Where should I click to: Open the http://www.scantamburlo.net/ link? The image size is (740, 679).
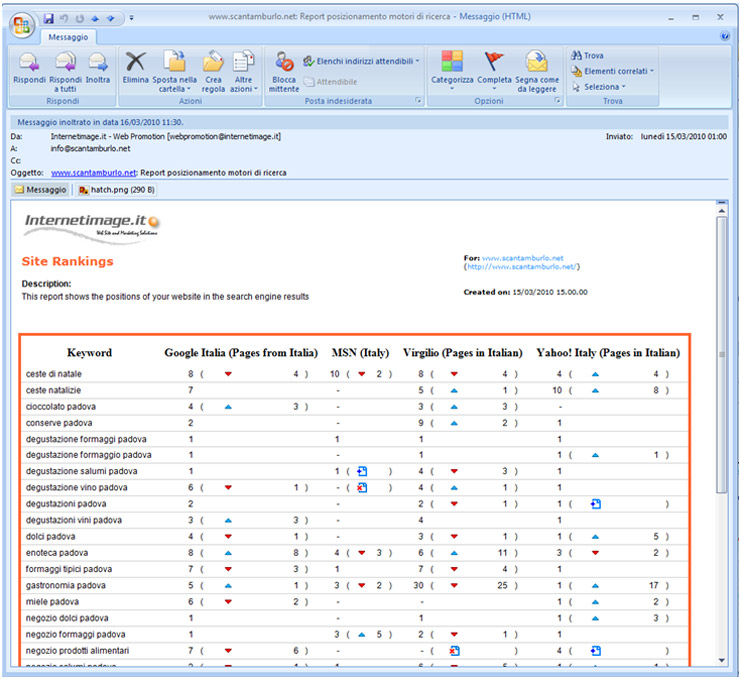(x=521, y=267)
